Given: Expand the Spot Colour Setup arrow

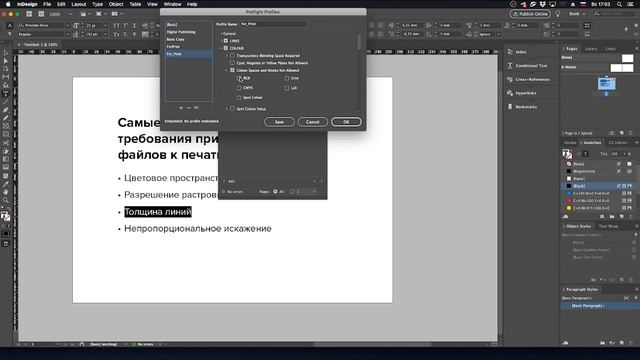Looking at the screenshot, I should [227, 109].
